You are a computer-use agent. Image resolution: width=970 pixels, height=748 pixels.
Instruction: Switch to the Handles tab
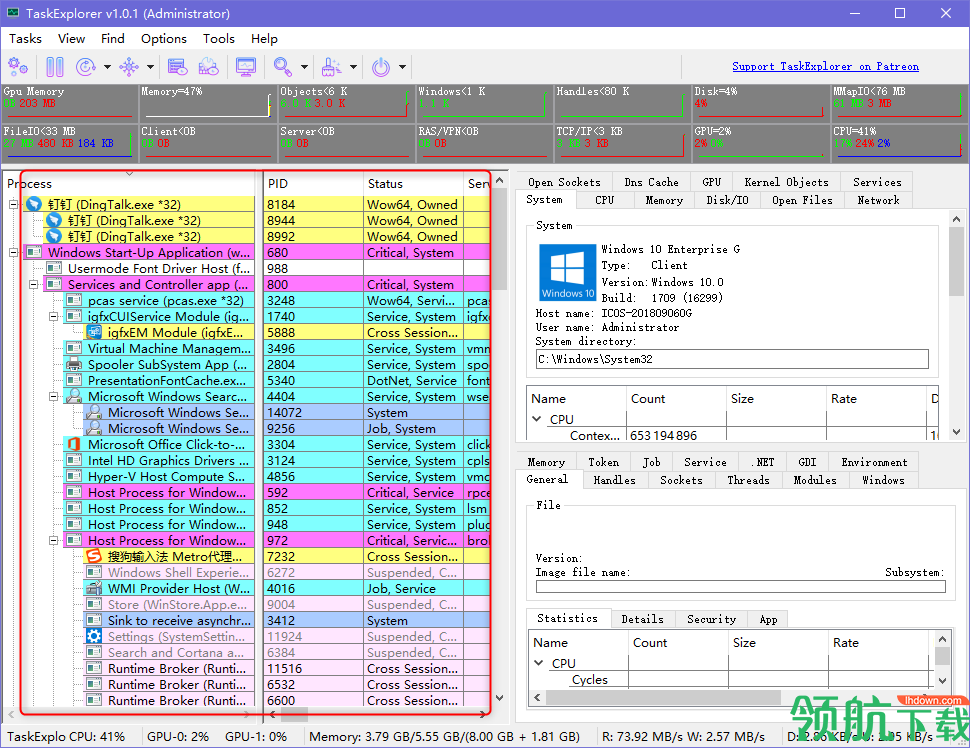click(x=614, y=480)
